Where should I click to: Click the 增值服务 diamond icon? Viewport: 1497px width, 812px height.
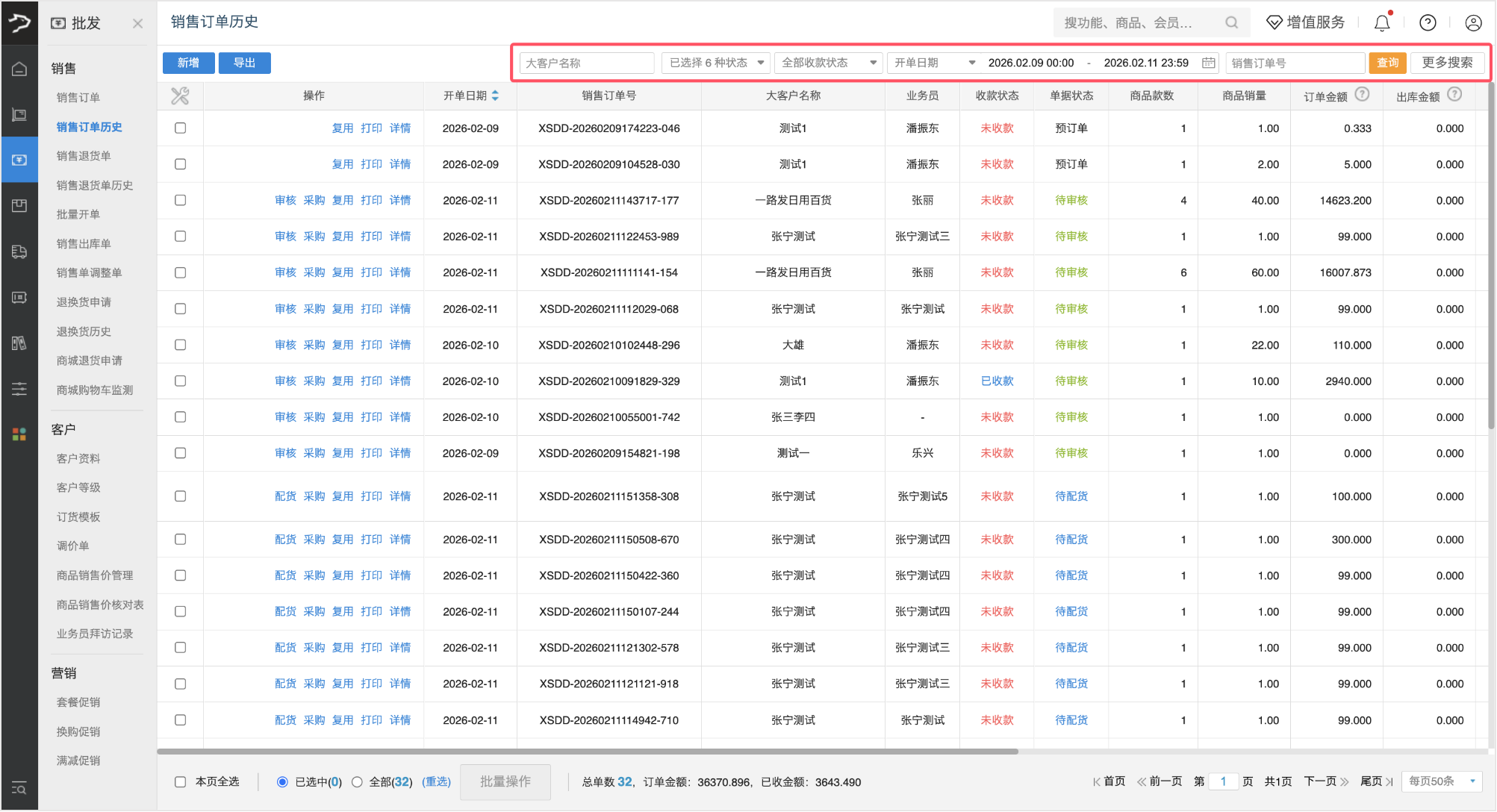(x=1274, y=22)
